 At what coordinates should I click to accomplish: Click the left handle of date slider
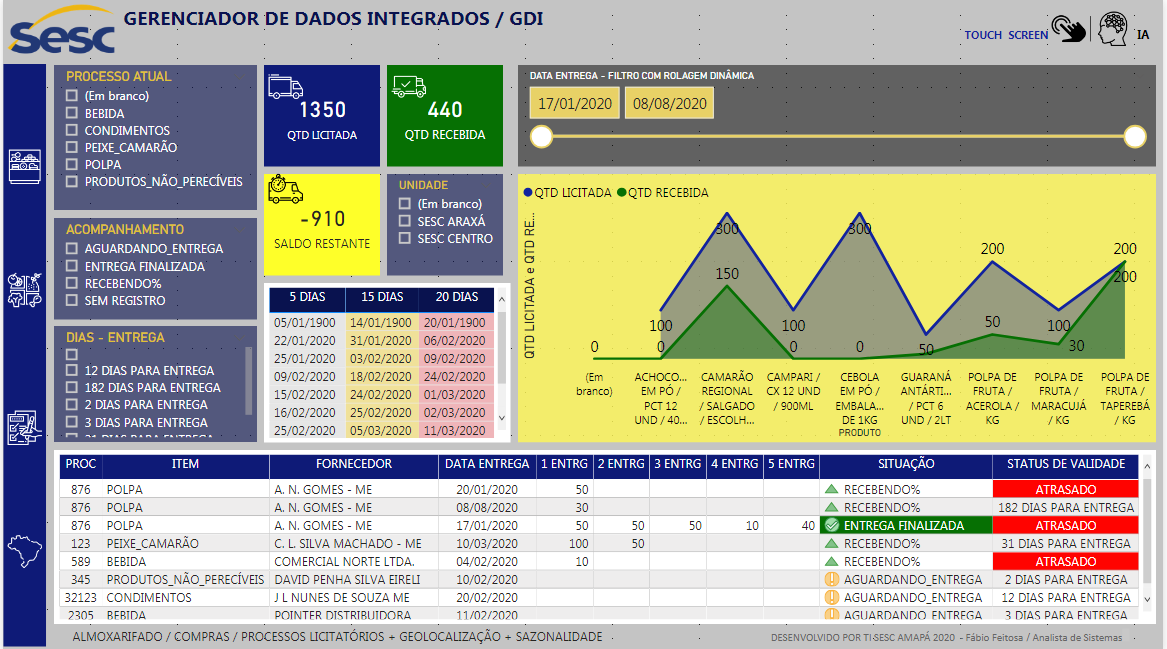541,136
